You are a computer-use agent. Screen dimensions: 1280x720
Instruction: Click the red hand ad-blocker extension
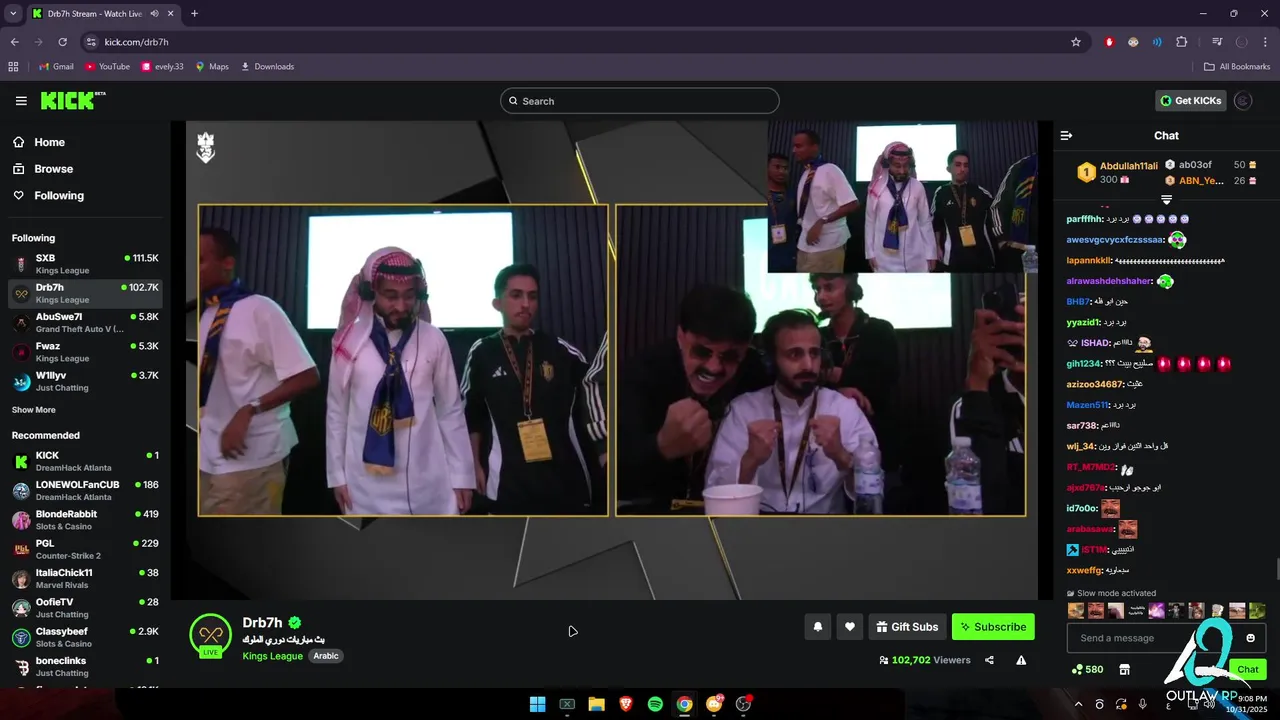(x=1109, y=42)
